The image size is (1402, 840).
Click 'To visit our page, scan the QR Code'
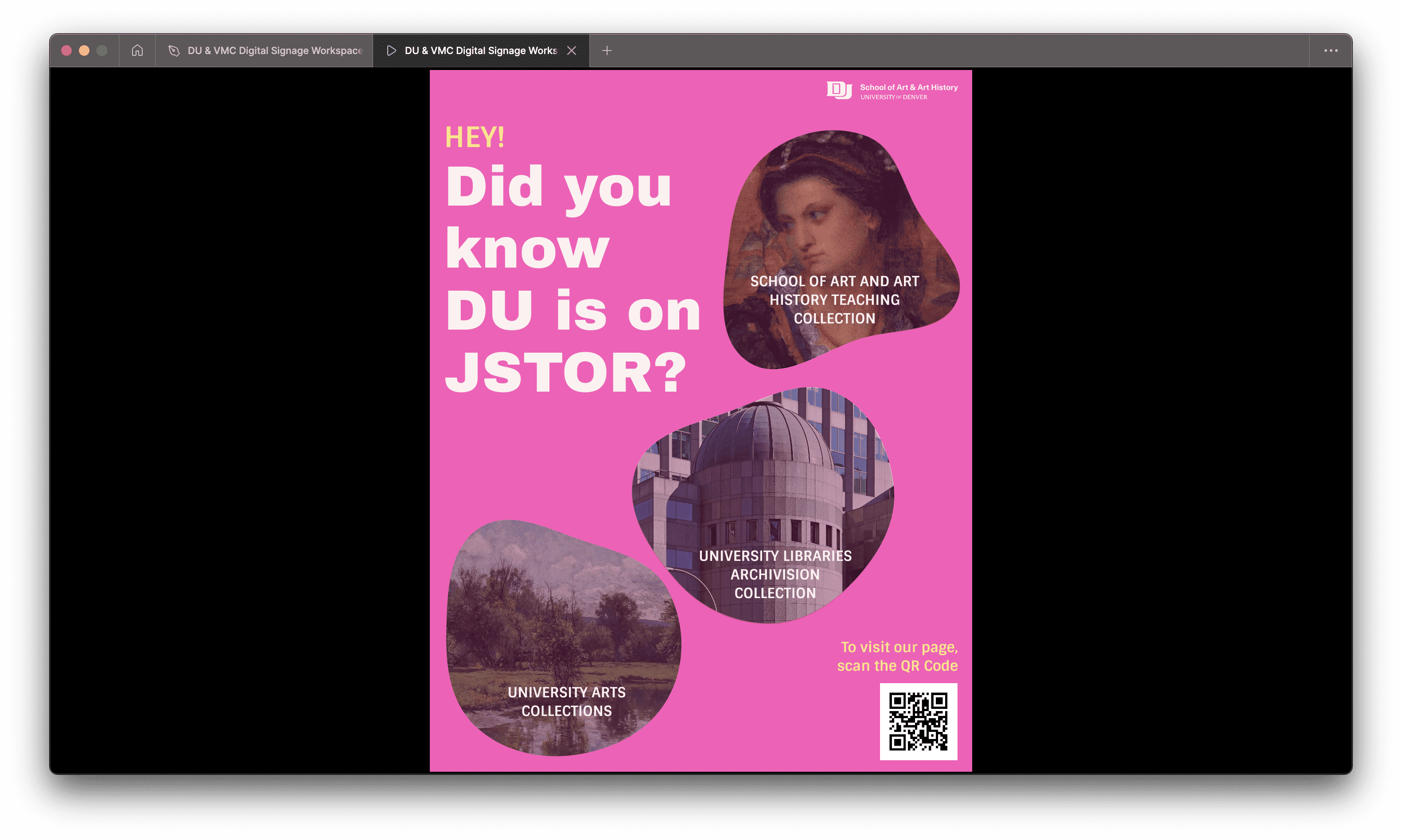(898, 656)
